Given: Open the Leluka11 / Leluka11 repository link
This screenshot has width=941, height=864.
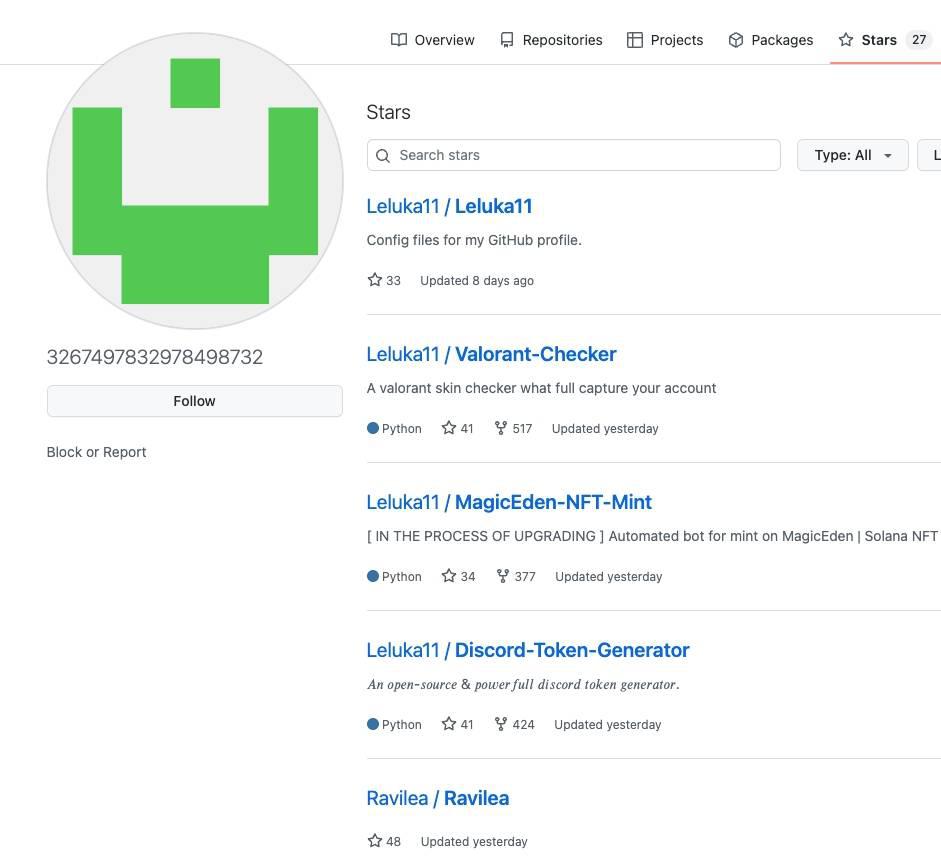Looking at the screenshot, I should (x=449, y=206).
